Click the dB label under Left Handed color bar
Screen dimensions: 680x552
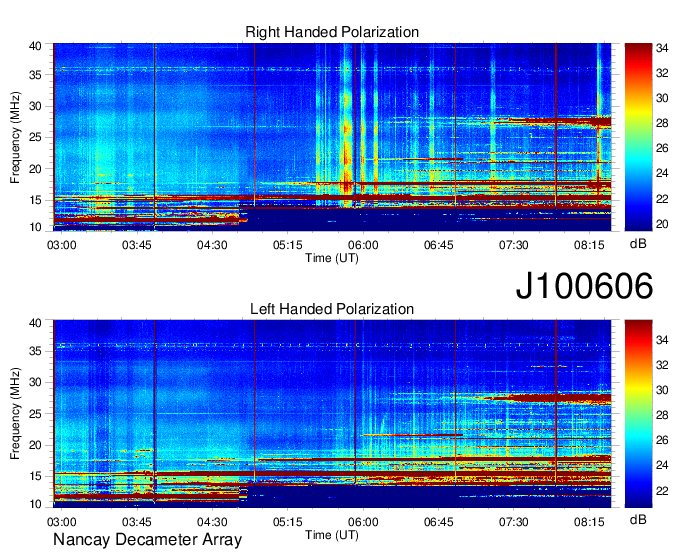pyautogui.click(x=638, y=519)
